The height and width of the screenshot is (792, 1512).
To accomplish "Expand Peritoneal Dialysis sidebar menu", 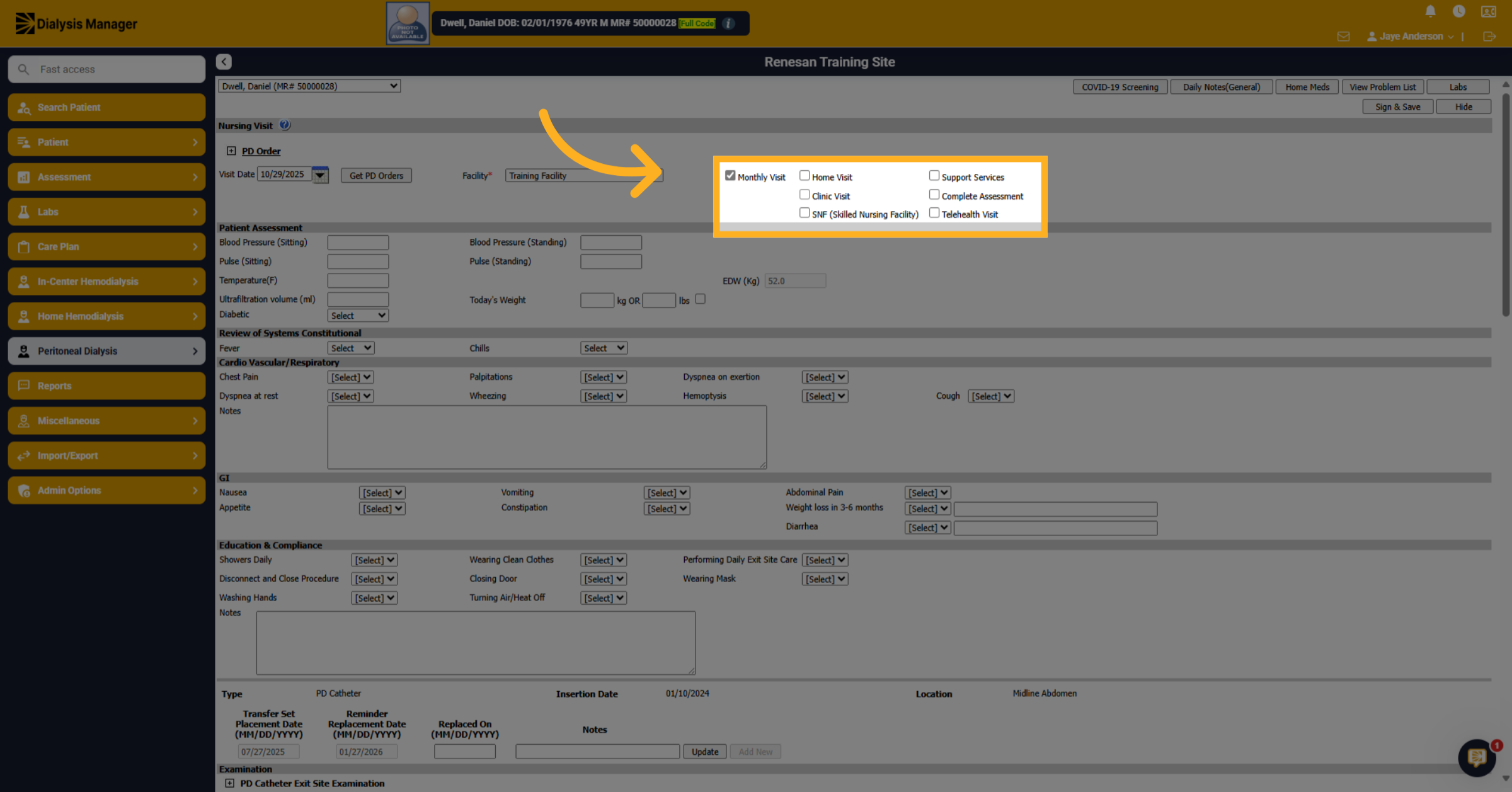I will pyautogui.click(x=106, y=351).
